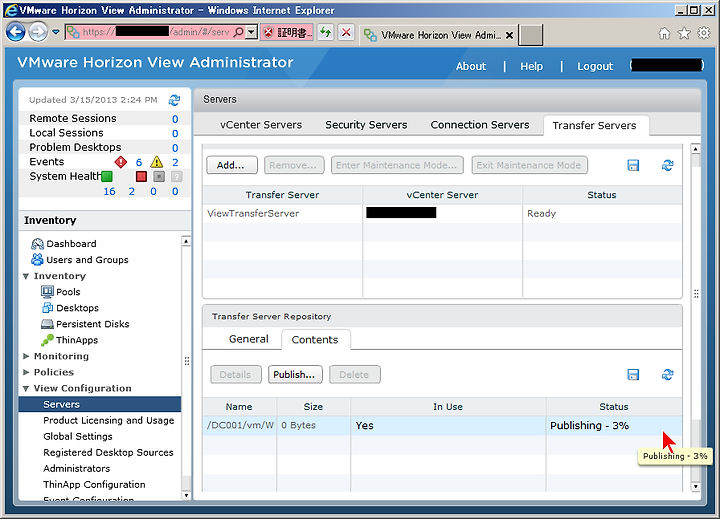The width and height of the screenshot is (720, 519).
Task: Click the green System Health indicator
Action: (107, 176)
